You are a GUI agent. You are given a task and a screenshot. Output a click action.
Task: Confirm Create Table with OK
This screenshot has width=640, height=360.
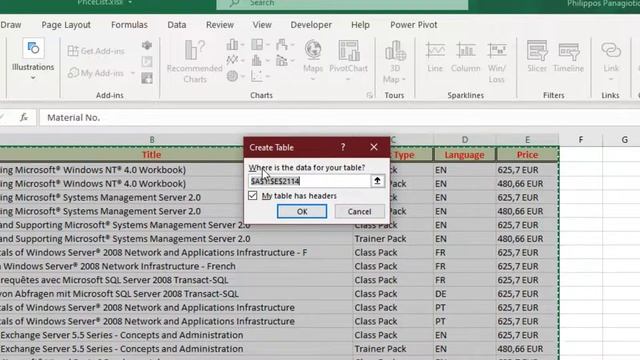point(302,211)
